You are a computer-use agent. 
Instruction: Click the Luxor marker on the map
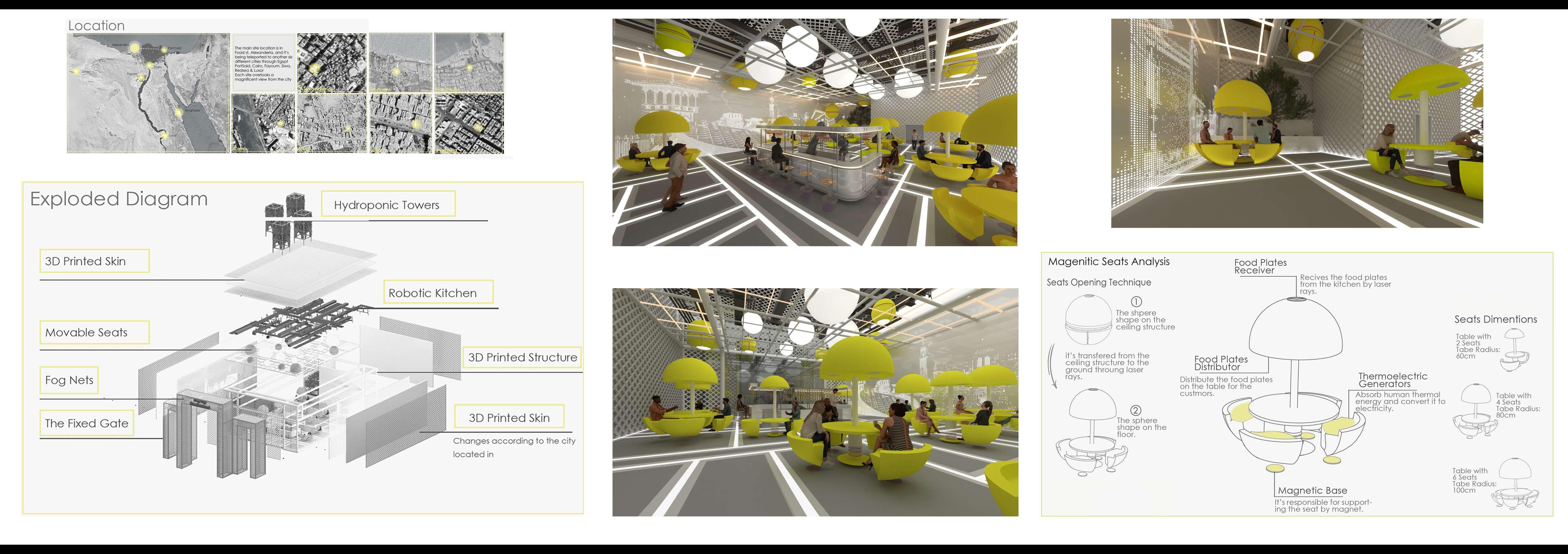click(x=165, y=135)
